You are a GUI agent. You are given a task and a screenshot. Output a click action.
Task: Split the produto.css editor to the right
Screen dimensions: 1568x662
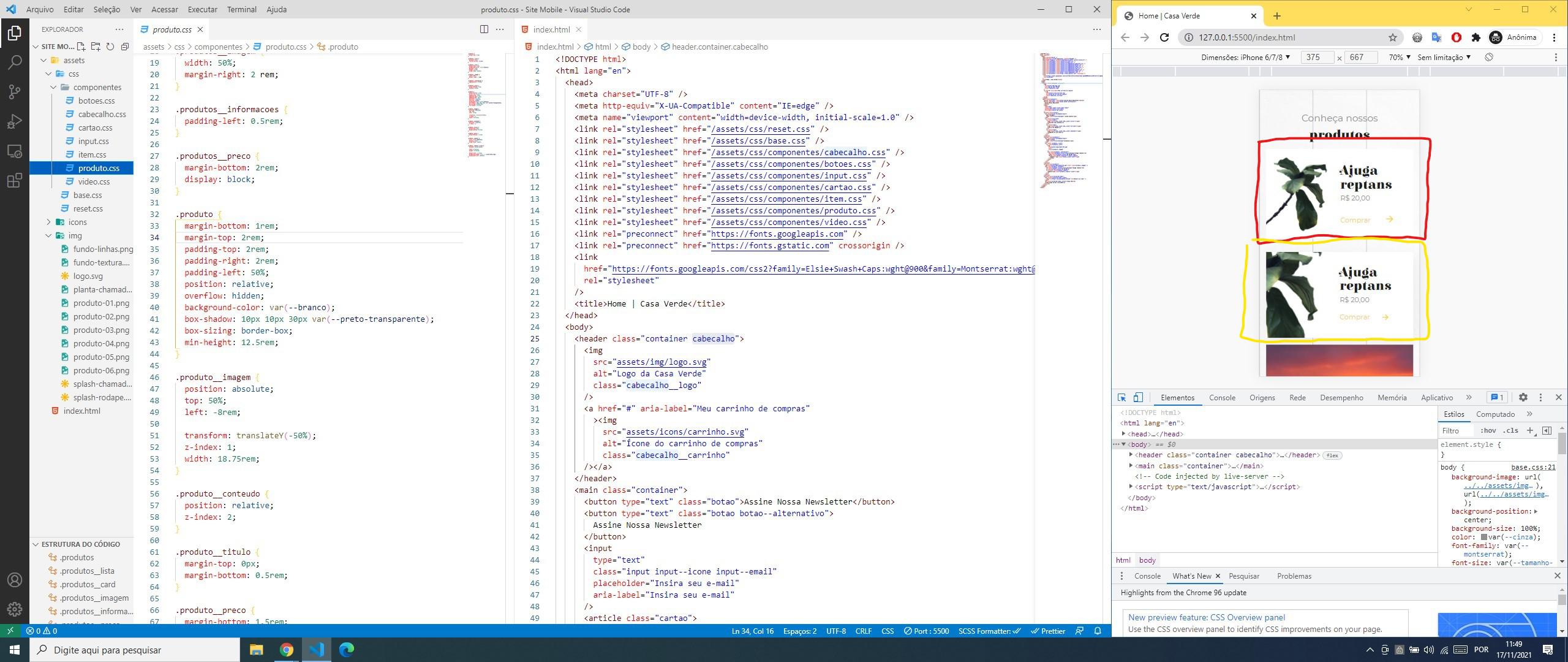pyautogui.click(x=484, y=29)
